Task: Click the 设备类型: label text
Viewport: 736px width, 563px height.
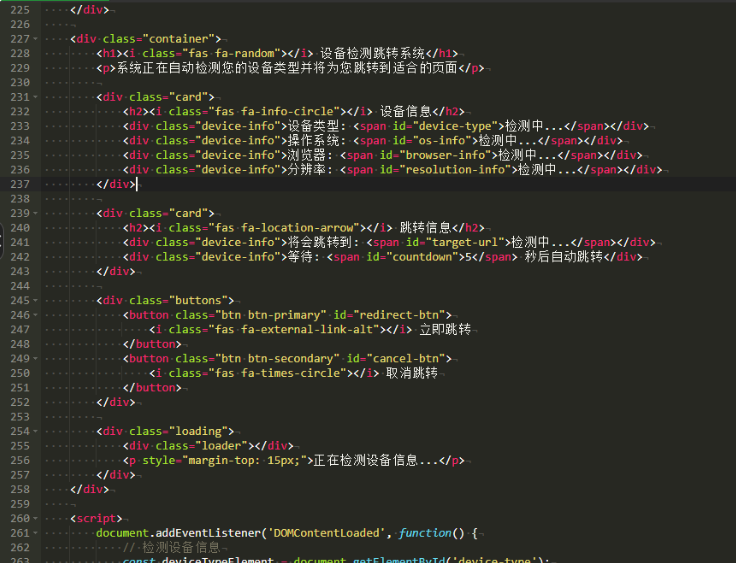Action: point(316,126)
